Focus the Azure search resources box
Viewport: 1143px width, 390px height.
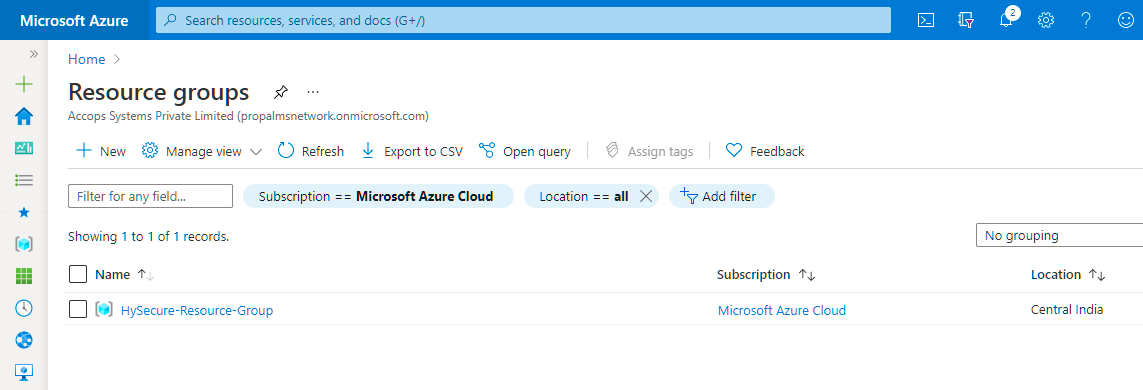tap(523, 20)
